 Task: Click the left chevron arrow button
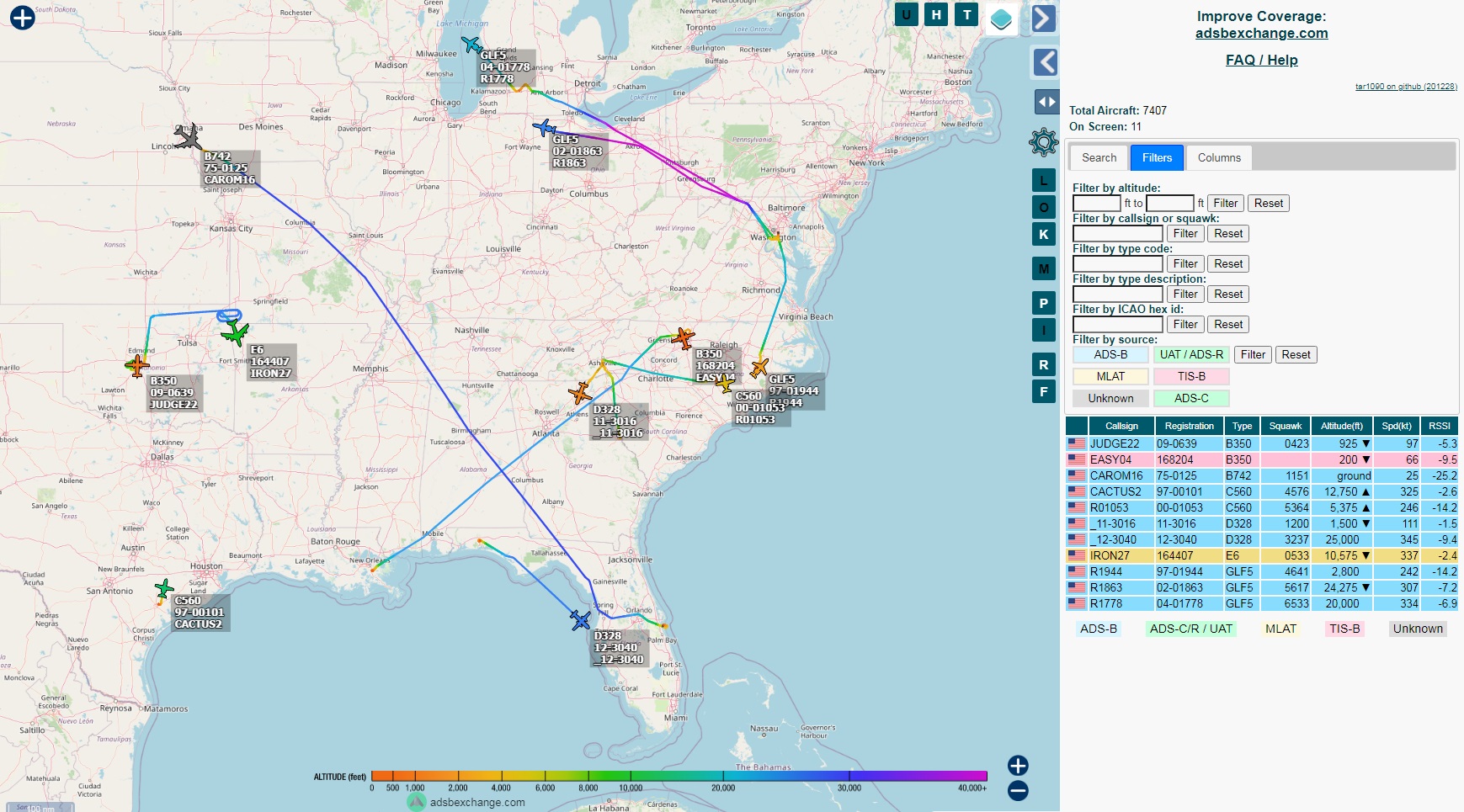click(x=1045, y=61)
